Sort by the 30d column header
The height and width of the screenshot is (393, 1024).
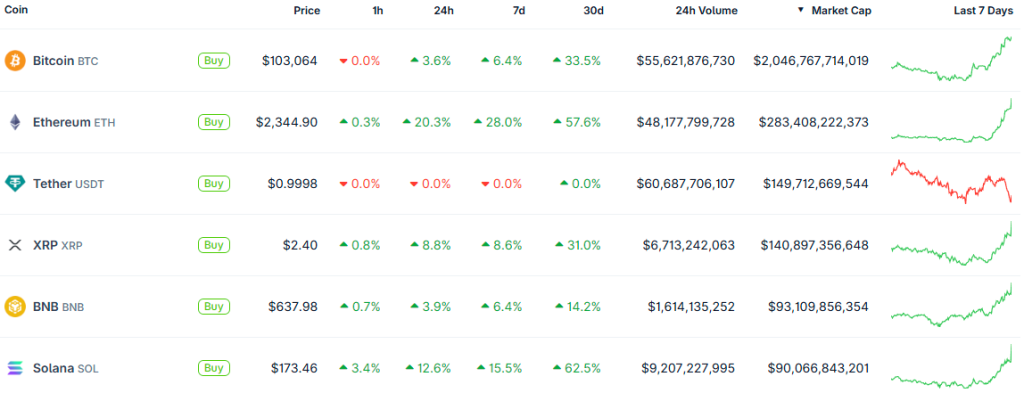[593, 10]
